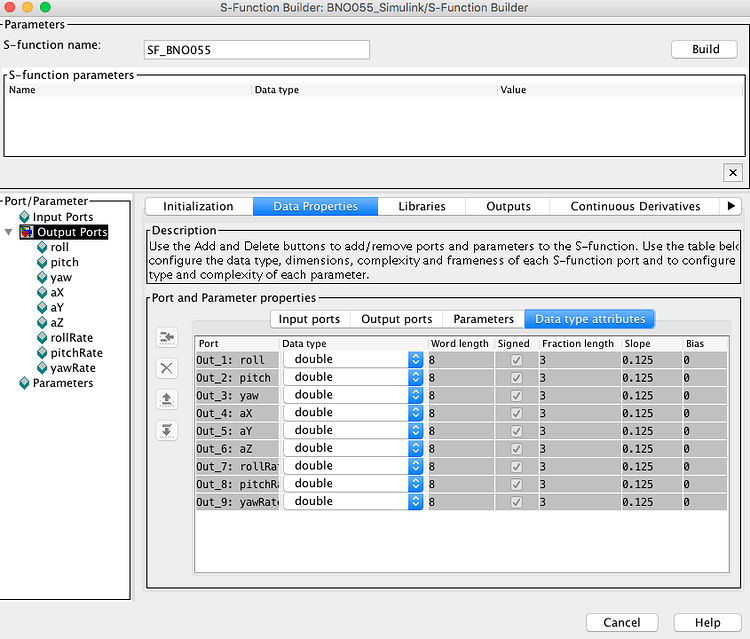
Task: Open data type dropdown for Out_3: yaw
Action: click(416, 395)
